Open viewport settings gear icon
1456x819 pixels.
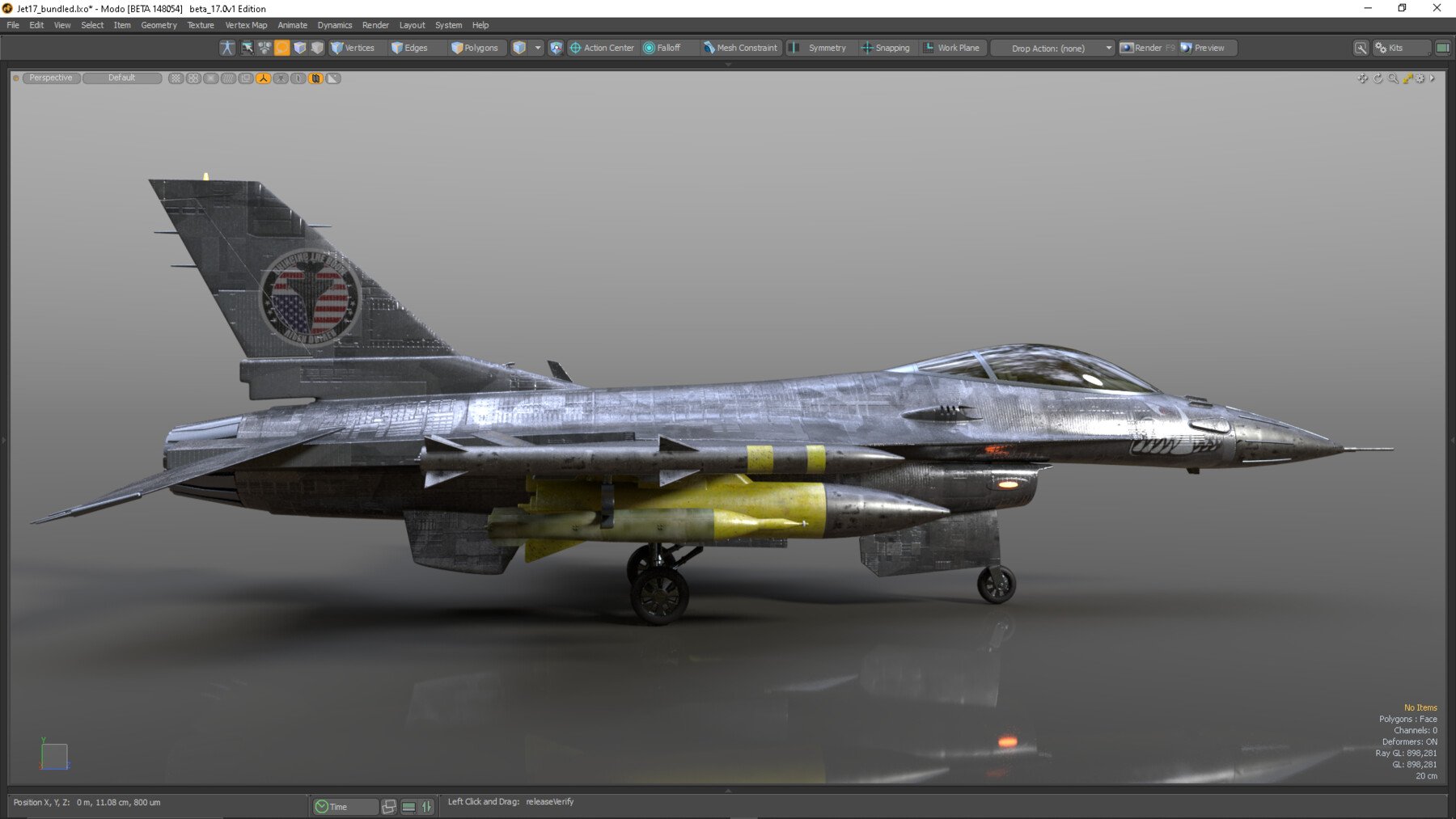(1420, 78)
